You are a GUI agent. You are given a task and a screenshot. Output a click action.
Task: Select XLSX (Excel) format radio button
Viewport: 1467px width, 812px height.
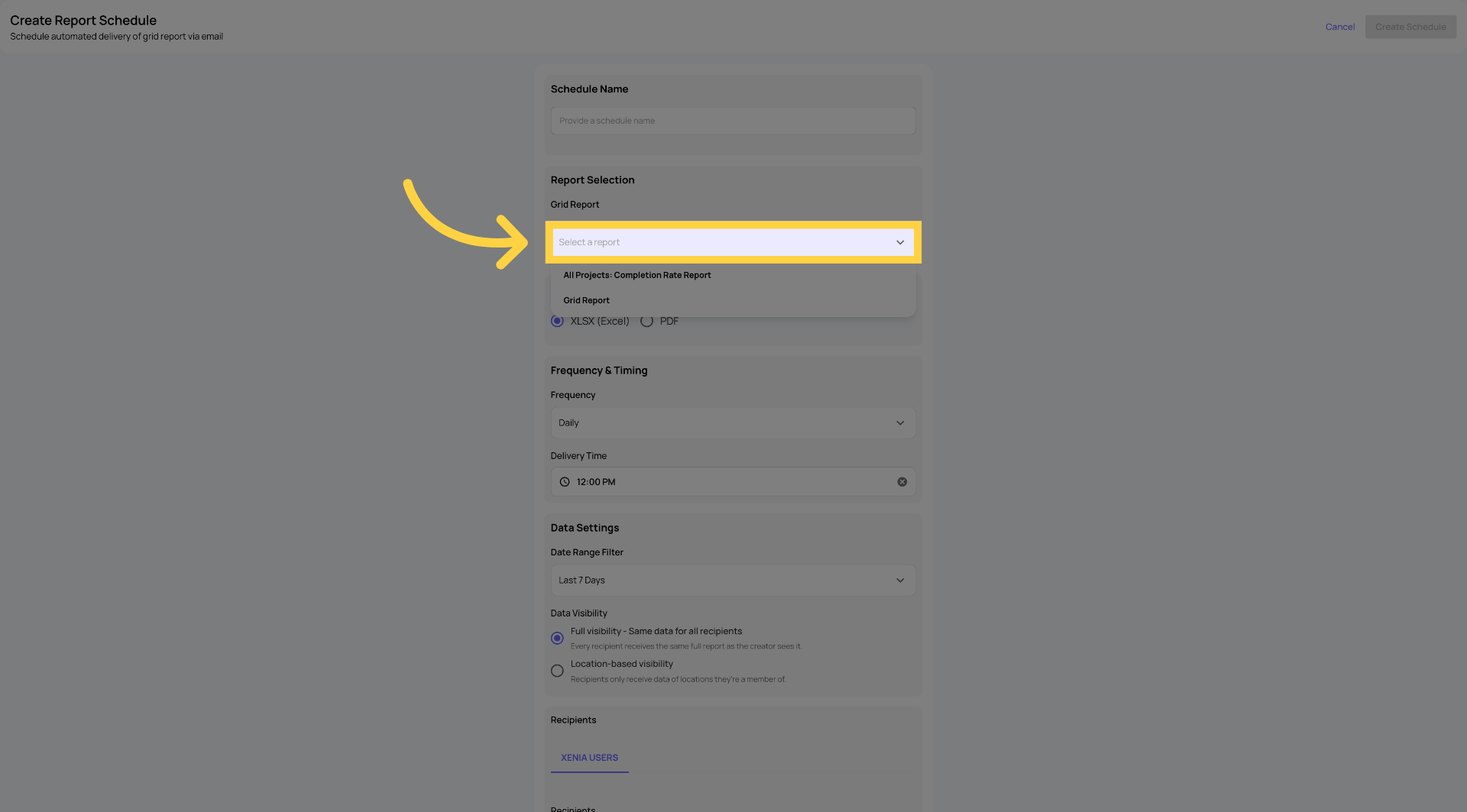557,321
